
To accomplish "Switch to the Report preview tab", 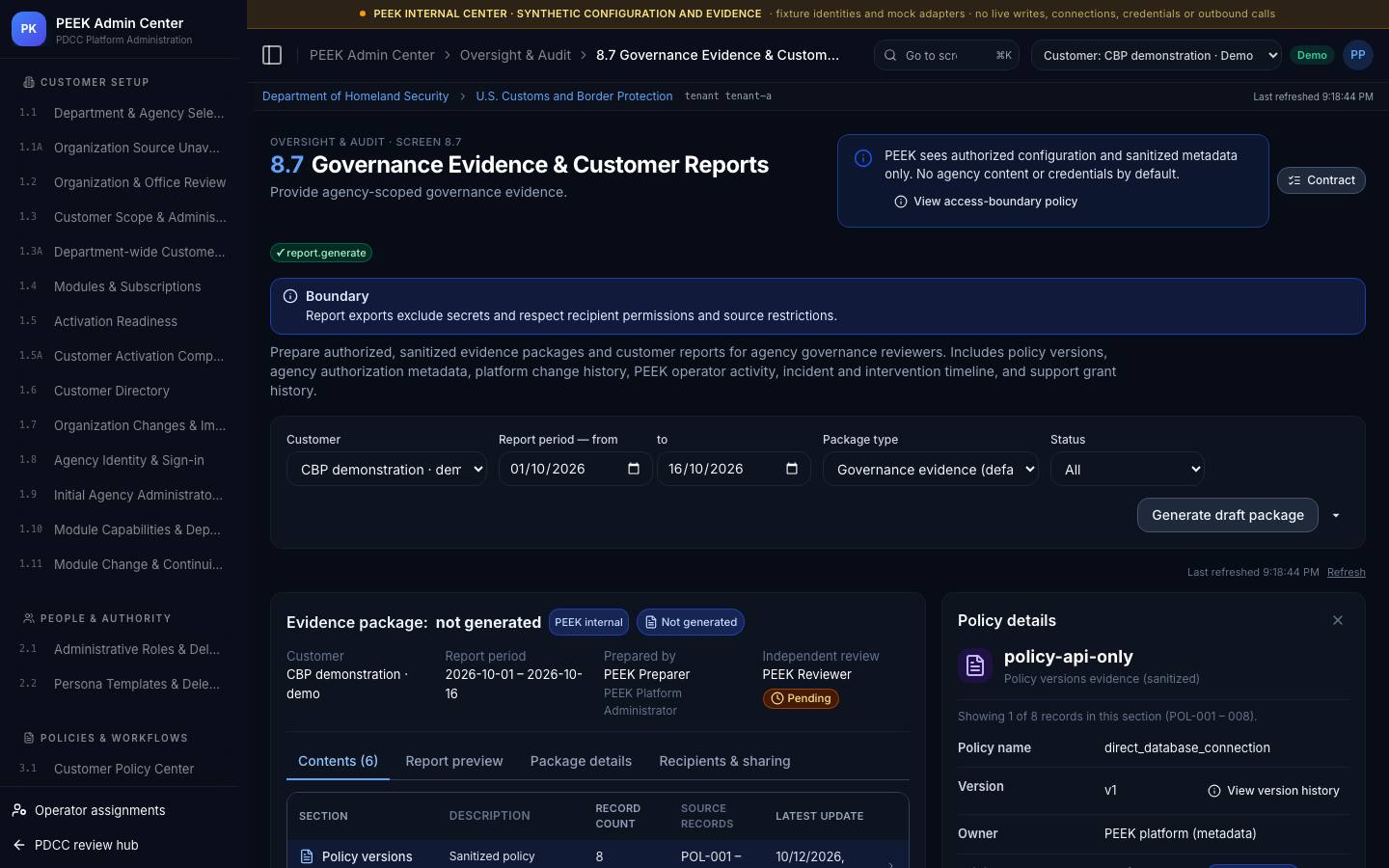I will pyautogui.click(x=454, y=761).
